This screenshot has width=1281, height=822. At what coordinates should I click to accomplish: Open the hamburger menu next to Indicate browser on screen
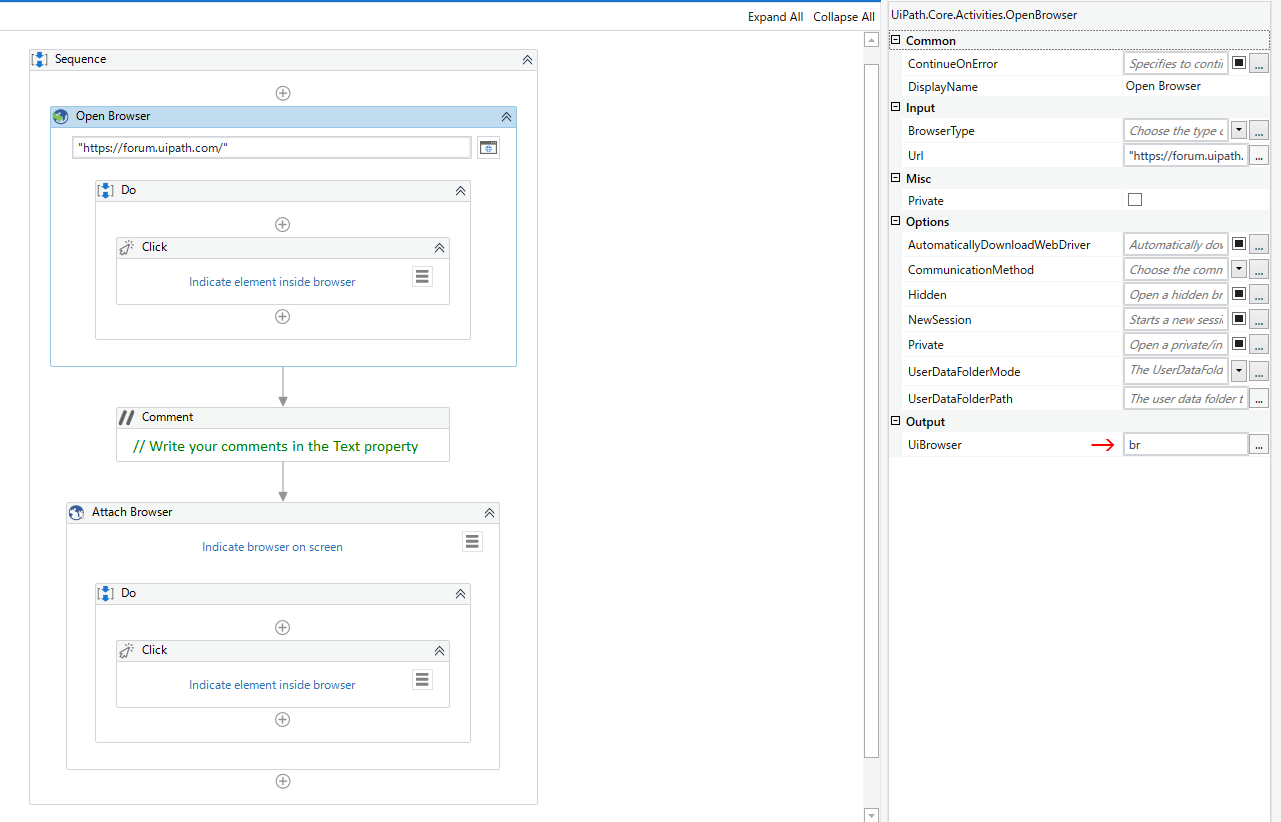472,541
